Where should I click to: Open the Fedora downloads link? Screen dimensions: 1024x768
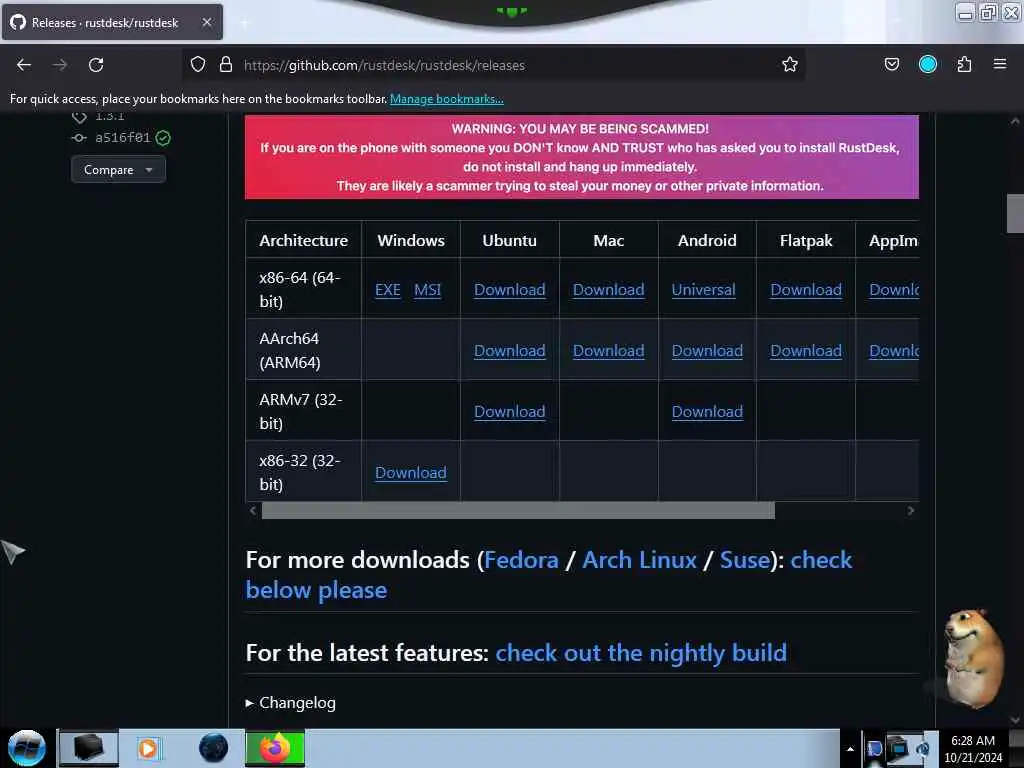coord(521,560)
